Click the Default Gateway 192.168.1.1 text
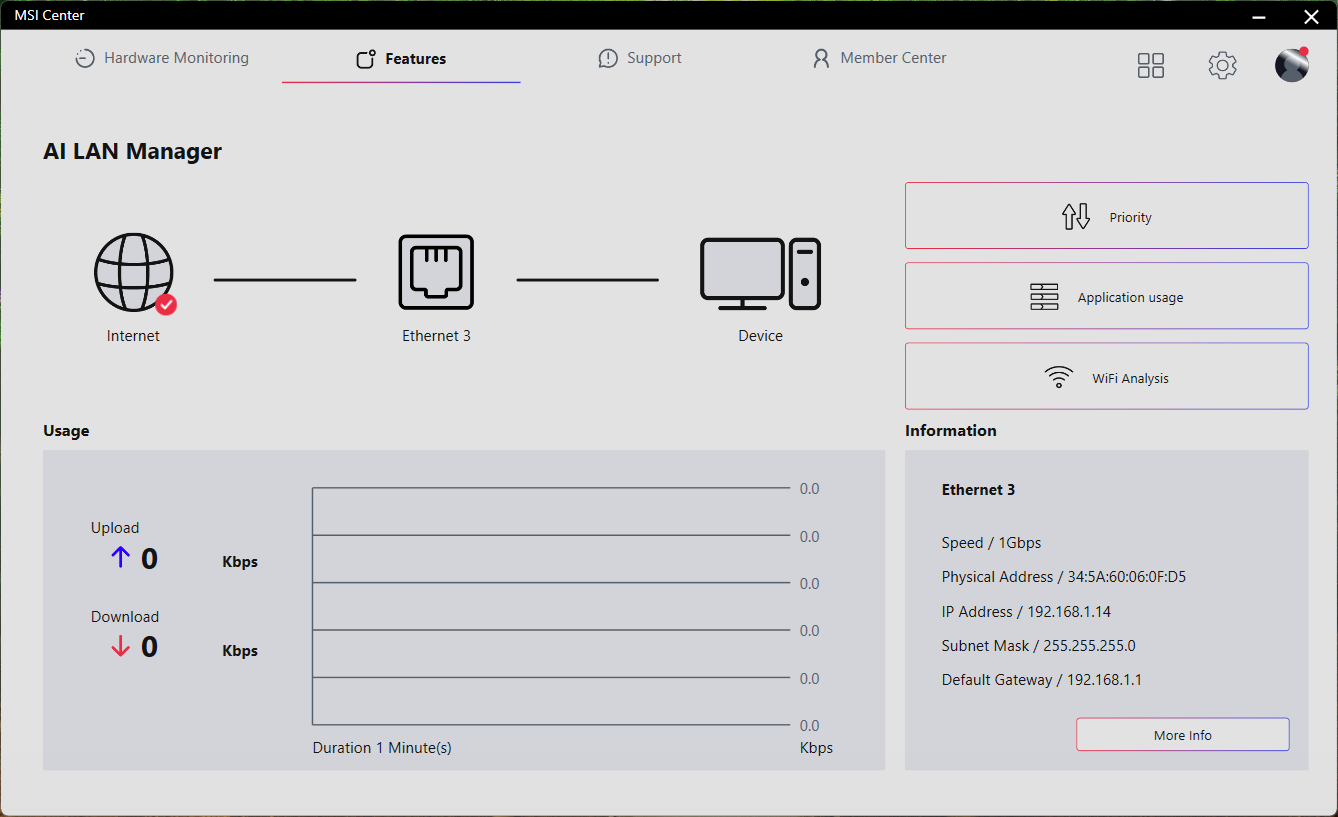 coord(1042,680)
